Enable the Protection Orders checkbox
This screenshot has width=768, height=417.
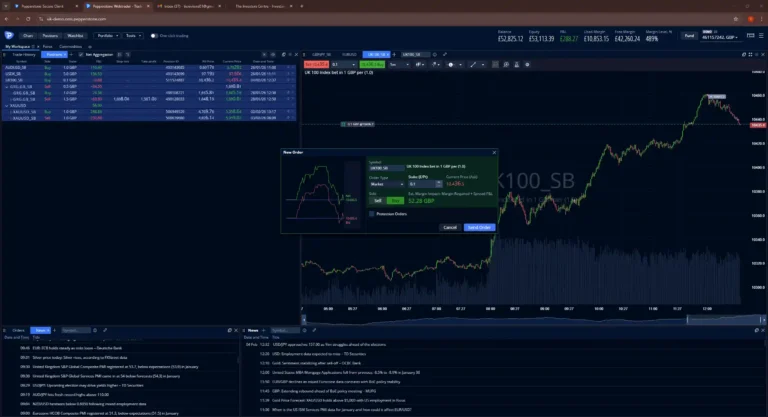click(372, 214)
